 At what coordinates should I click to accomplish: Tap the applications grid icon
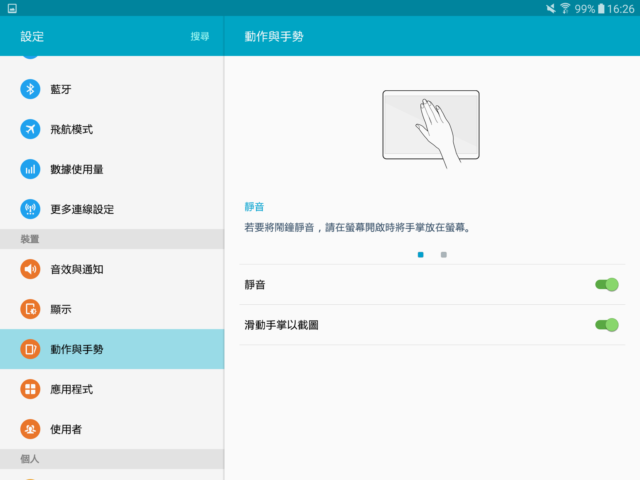point(30,389)
